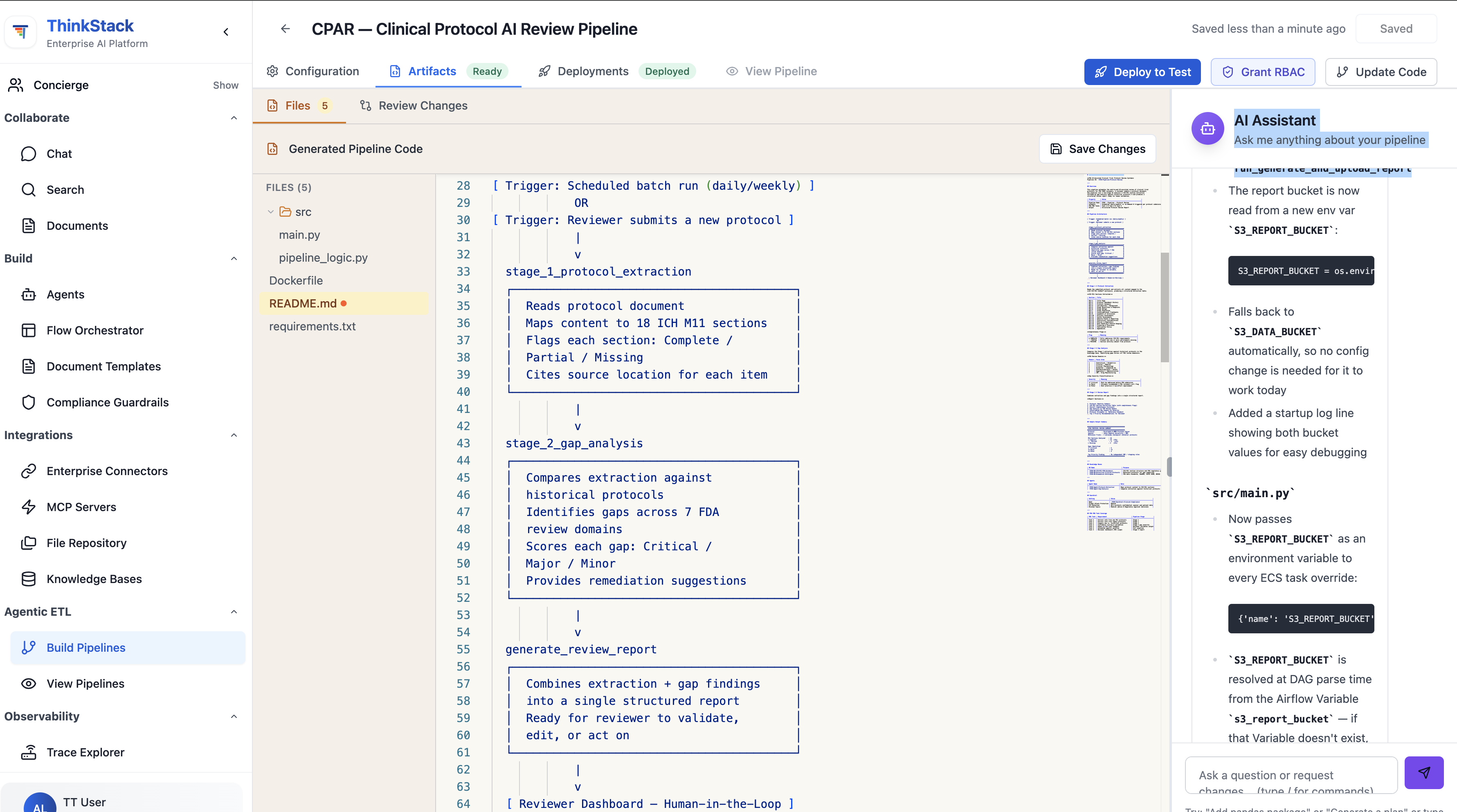Viewport: 1457px width, 812px height.
Task: Collapse the Agentic ETL section
Action: point(234,612)
